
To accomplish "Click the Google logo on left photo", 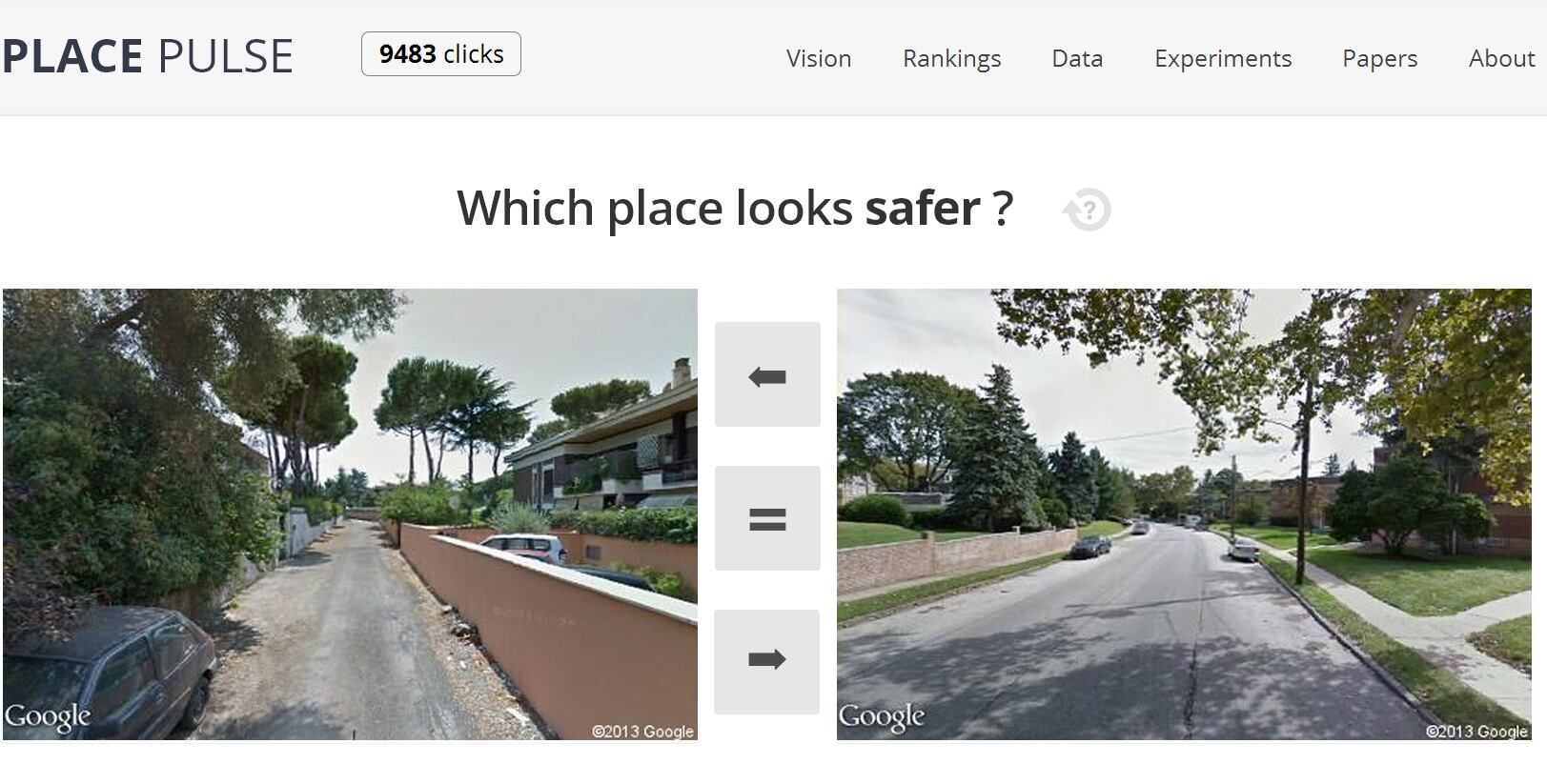I will point(48,716).
